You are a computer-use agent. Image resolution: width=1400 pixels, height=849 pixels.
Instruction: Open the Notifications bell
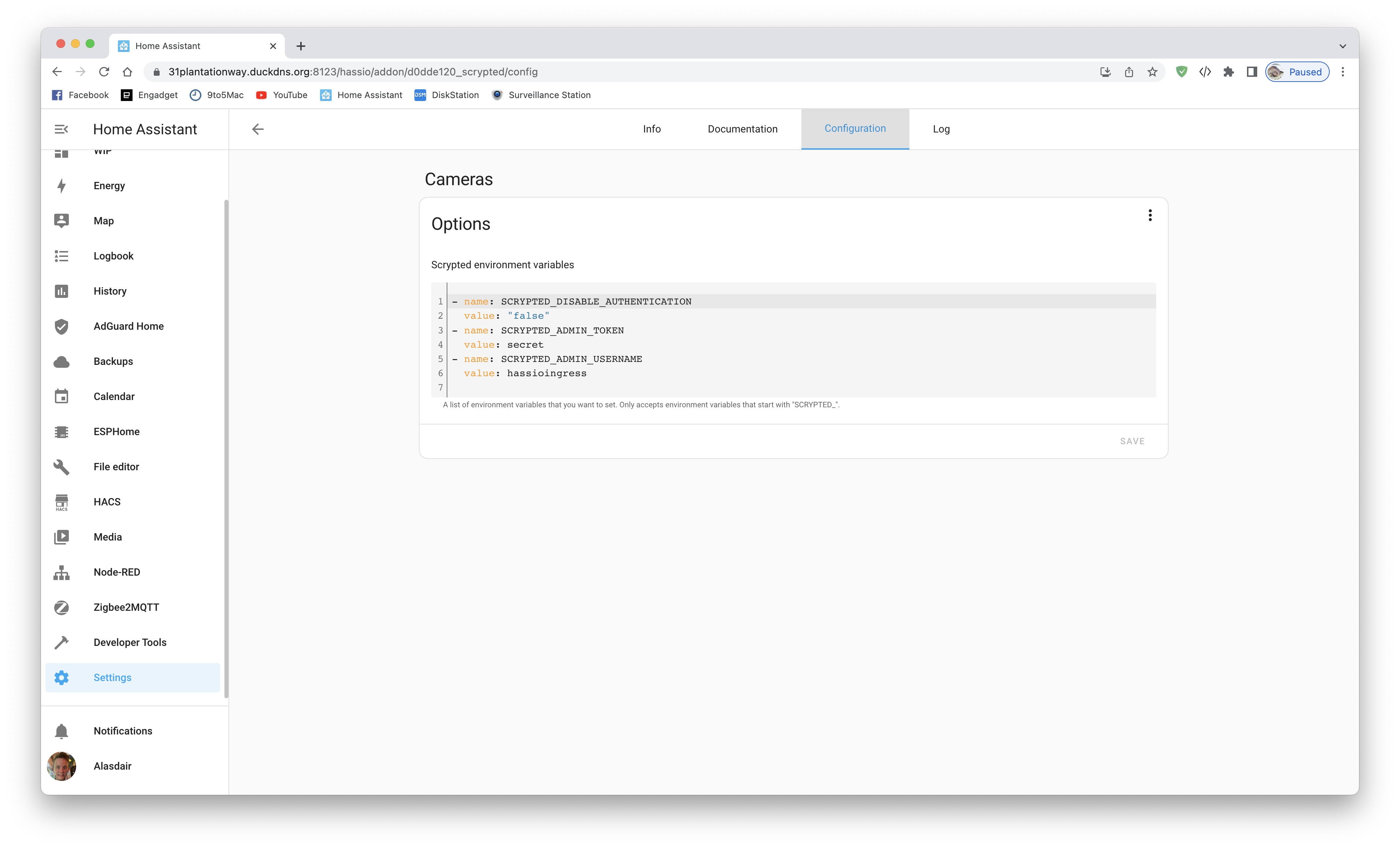(x=62, y=731)
